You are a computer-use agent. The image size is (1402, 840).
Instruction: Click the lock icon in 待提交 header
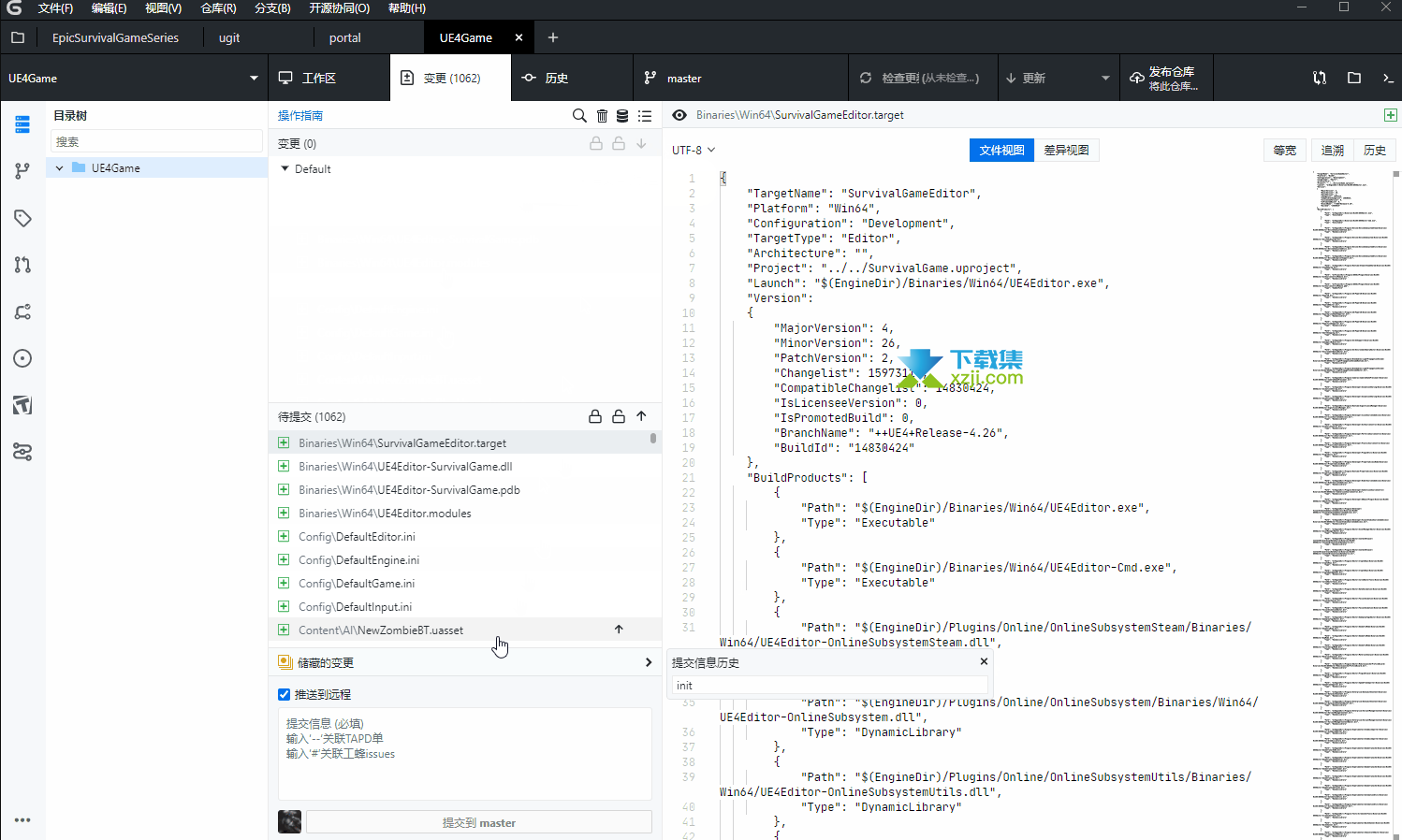coord(595,416)
